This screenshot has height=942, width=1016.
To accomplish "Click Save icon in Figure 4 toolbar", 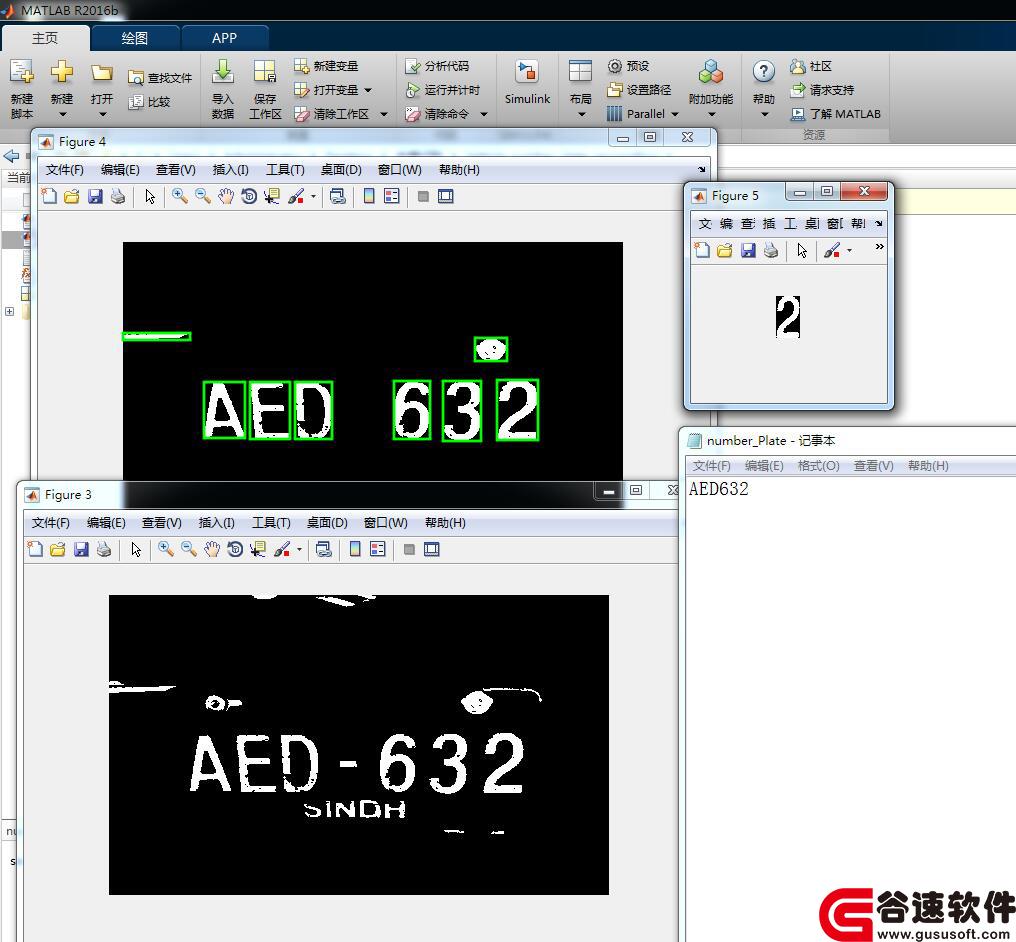I will point(95,196).
